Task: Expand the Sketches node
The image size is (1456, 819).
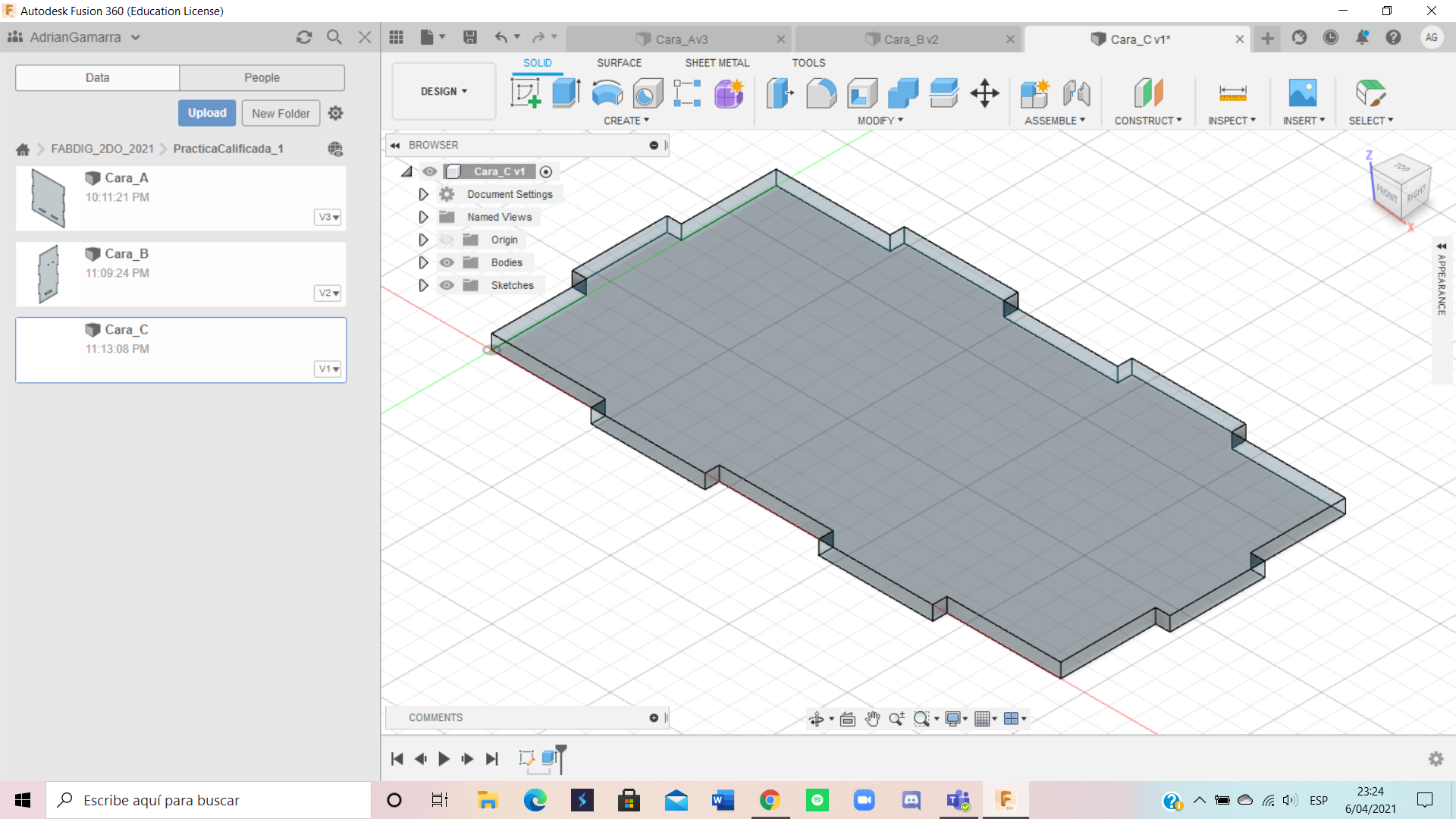Action: 423,285
